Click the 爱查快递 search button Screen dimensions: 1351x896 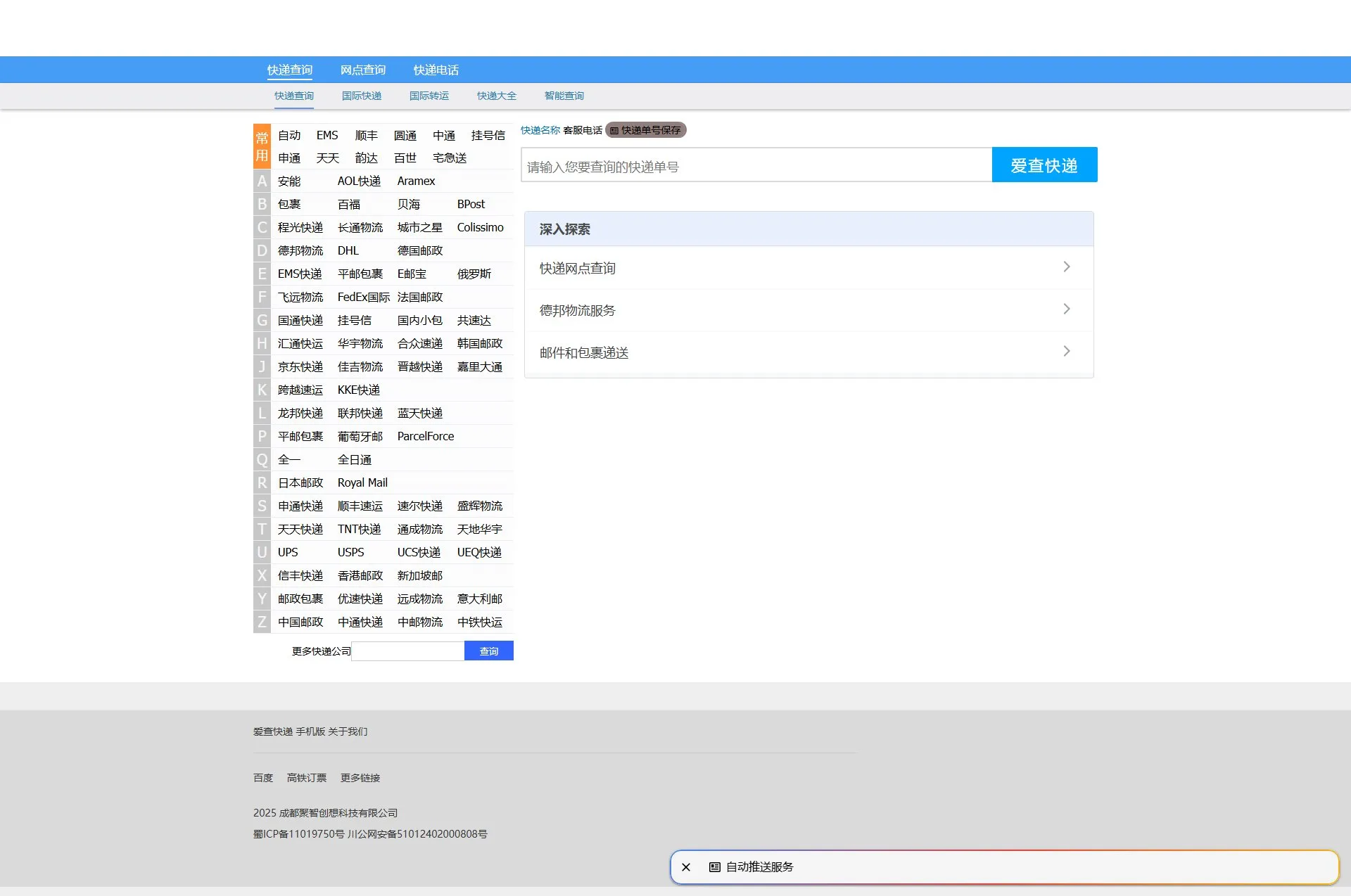click(1045, 165)
